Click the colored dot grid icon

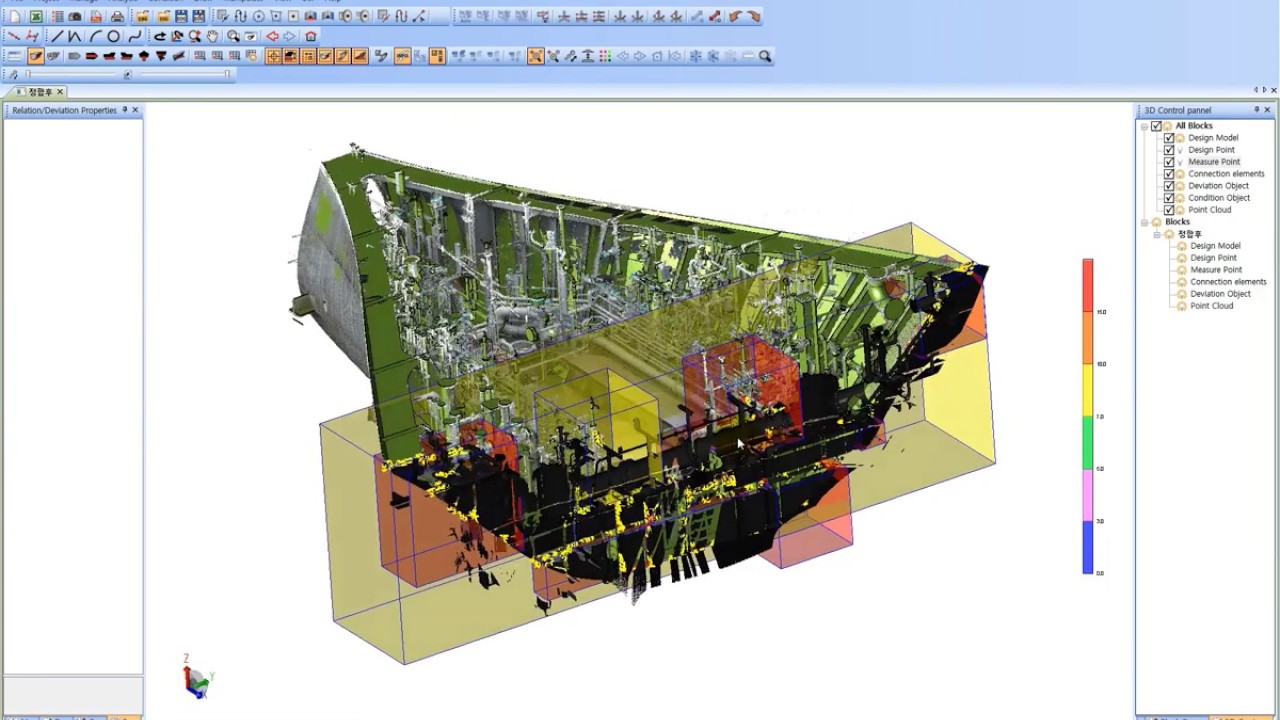(605, 57)
